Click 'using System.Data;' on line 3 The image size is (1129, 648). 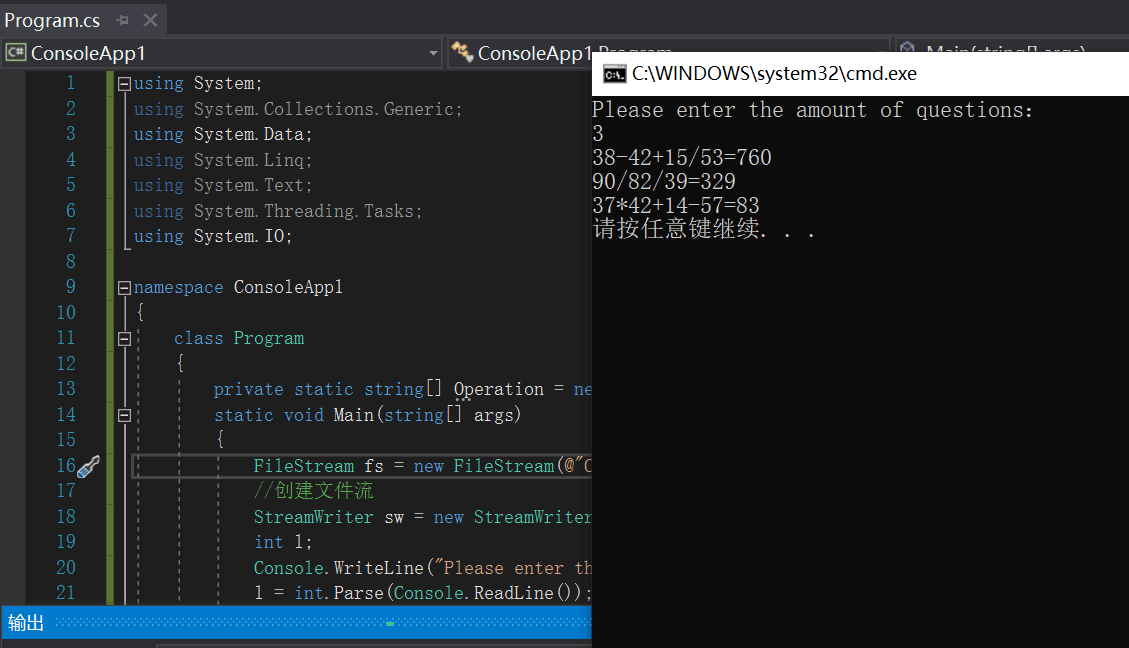pyautogui.click(x=222, y=135)
